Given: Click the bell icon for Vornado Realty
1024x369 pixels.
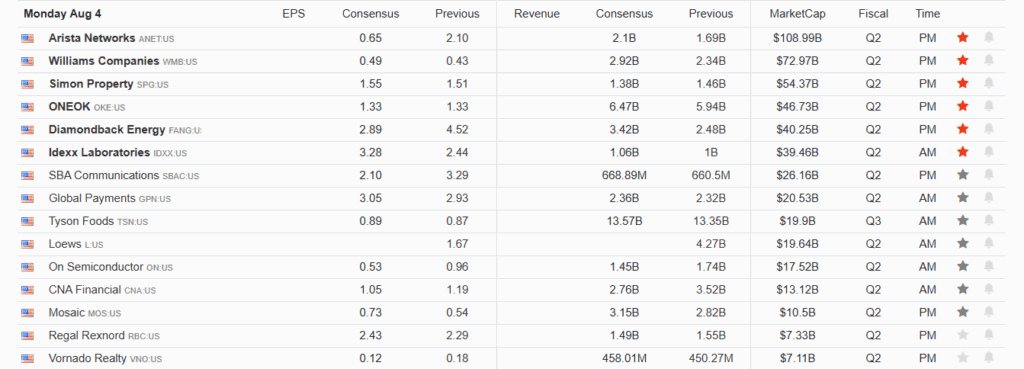Looking at the screenshot, I should coord(989,358).
